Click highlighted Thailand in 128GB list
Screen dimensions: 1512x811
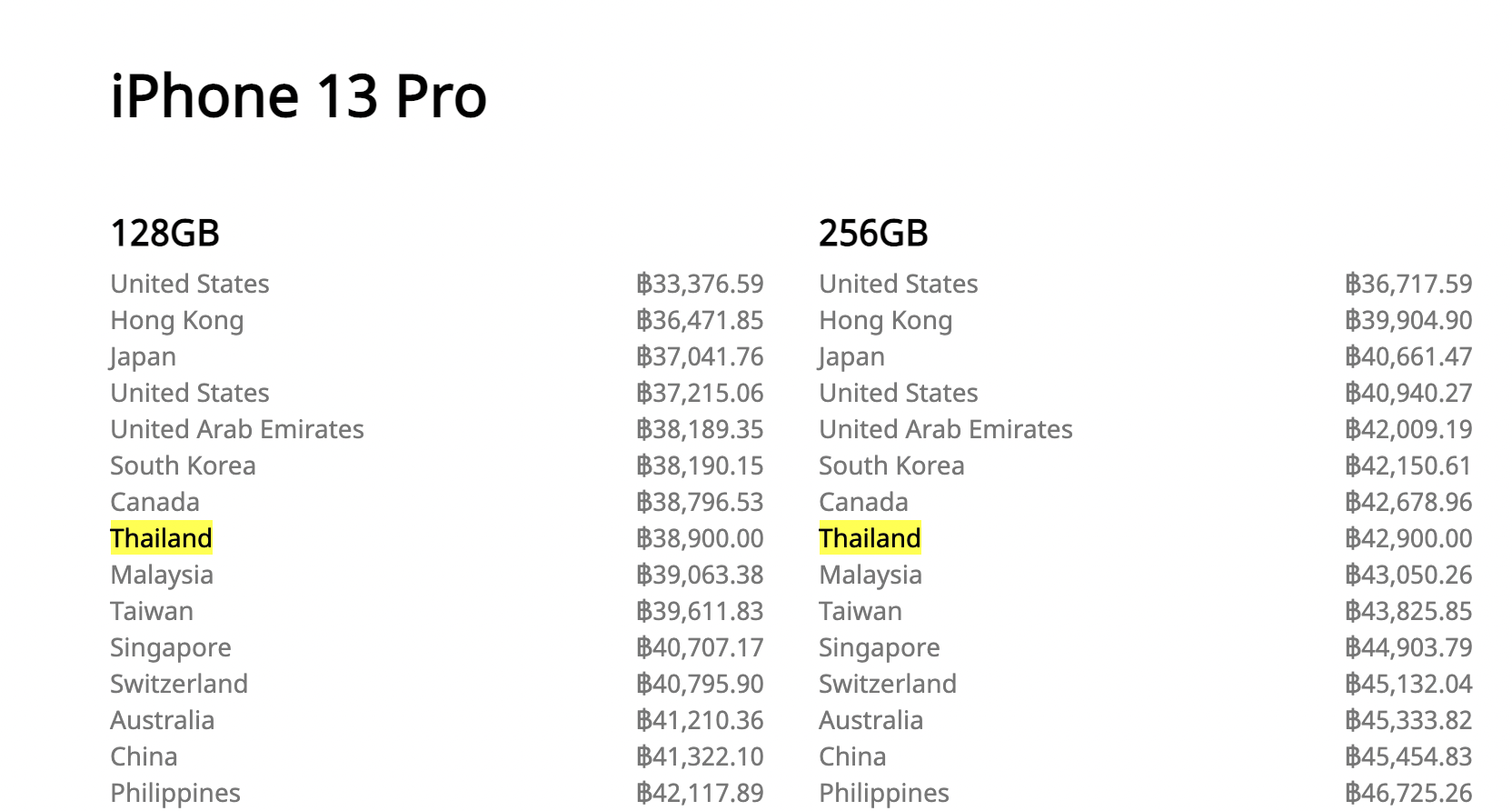coord(161,538)
